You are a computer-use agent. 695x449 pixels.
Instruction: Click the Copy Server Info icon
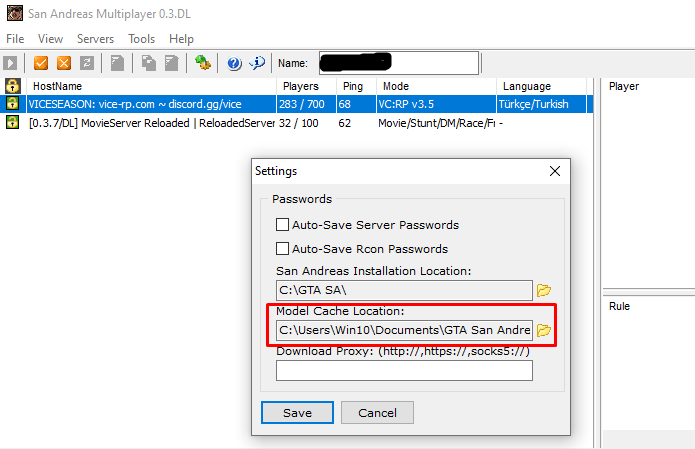pos(148,63)
